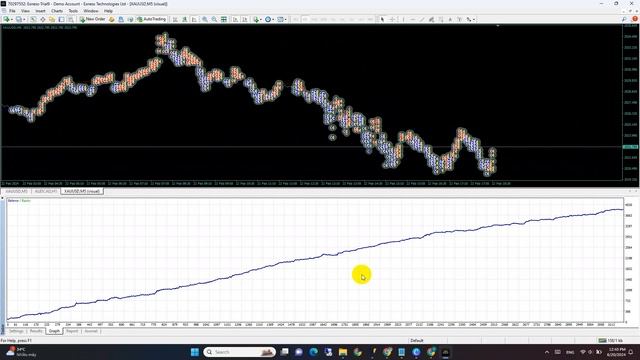The image size is (640, 360).
Task: Select the Arrows drawing tool
Action: (469, 19)
